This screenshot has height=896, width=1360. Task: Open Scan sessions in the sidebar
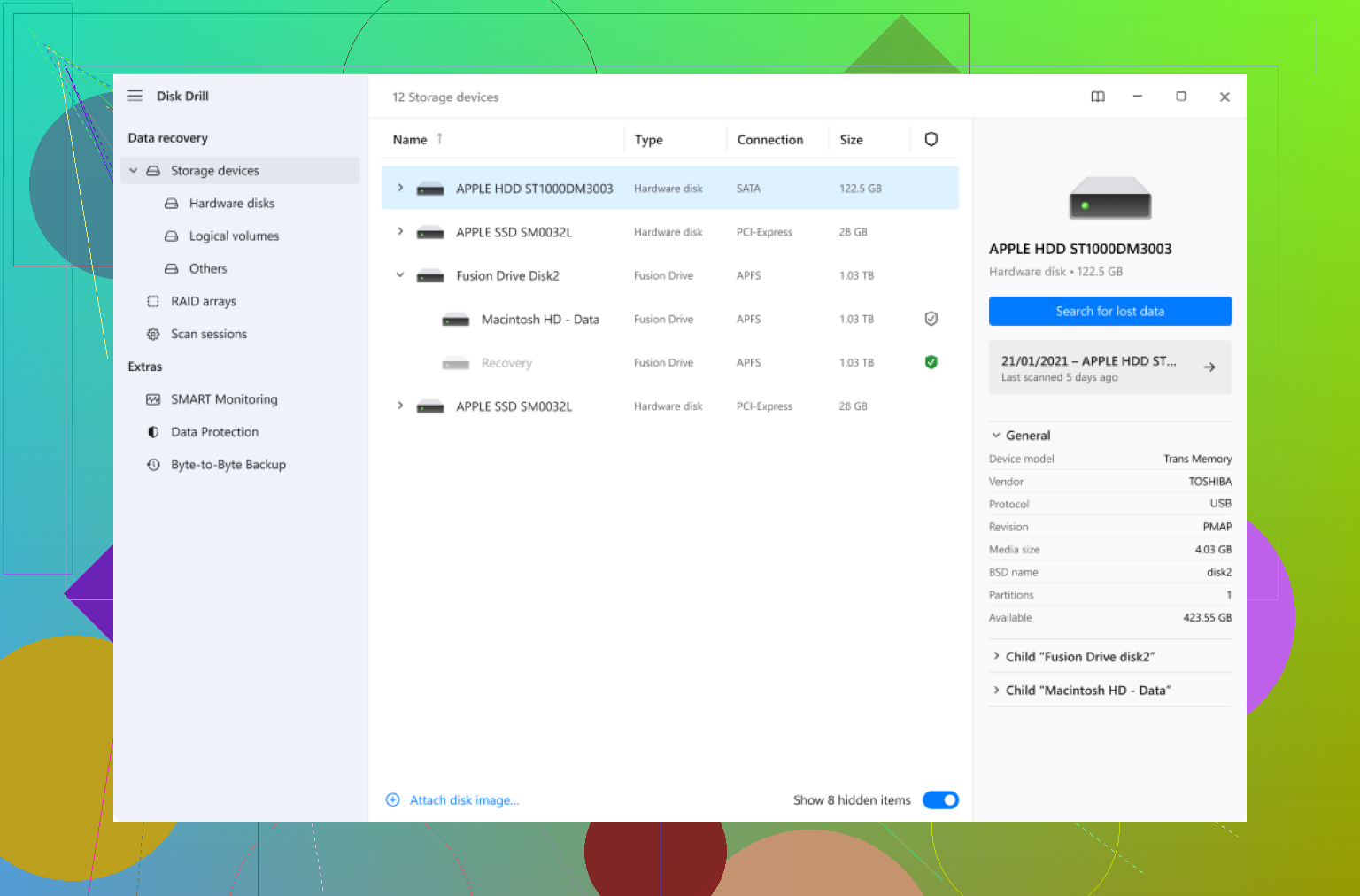point(208,334)
